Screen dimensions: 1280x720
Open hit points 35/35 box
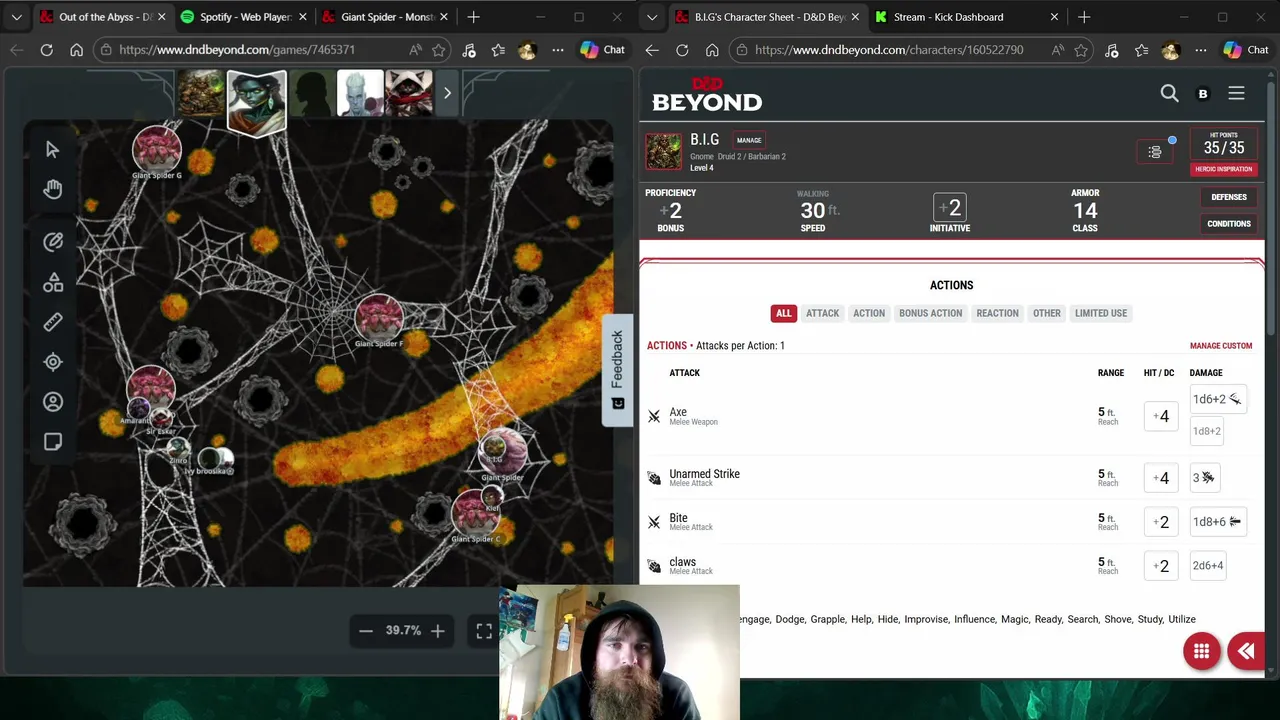[x=1224, y=145]
